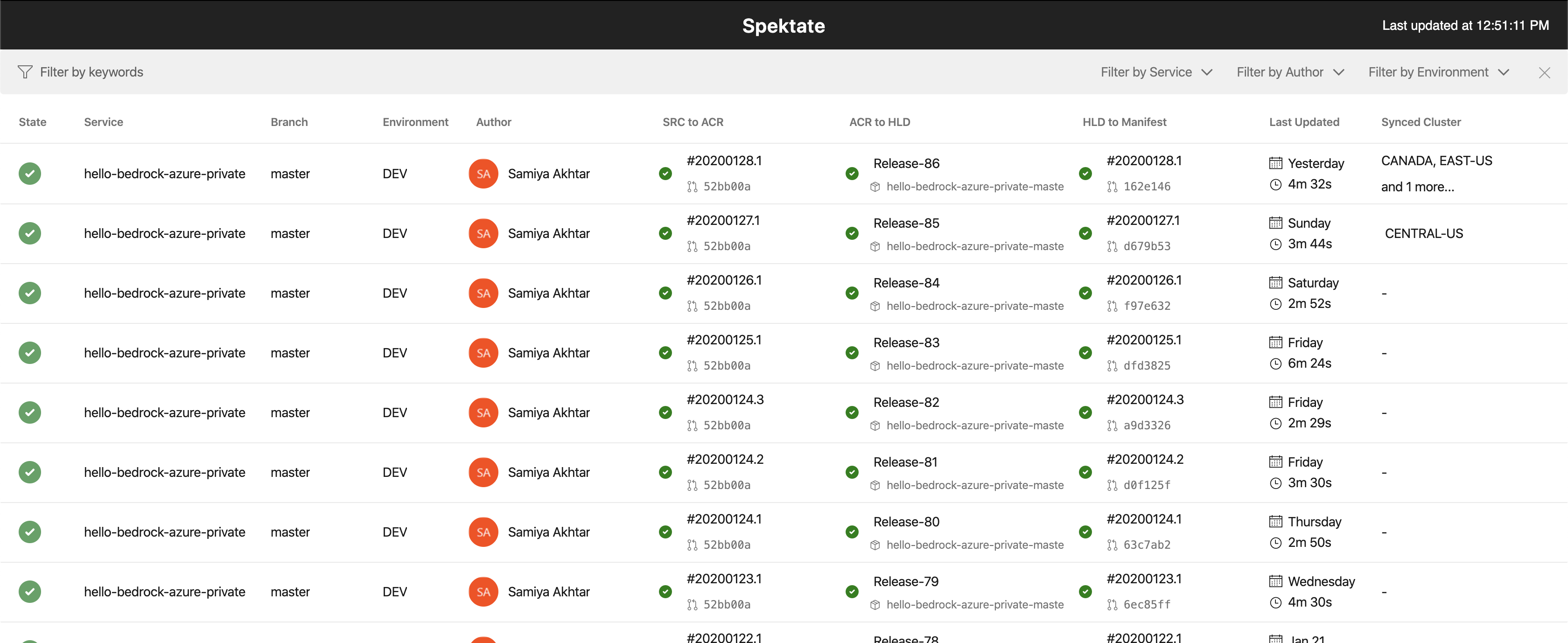Toggle the HLD to Manifest status for #20200123.1
The height and width of the screenshot is (643, 1568).
click(x=1086, y=591)
